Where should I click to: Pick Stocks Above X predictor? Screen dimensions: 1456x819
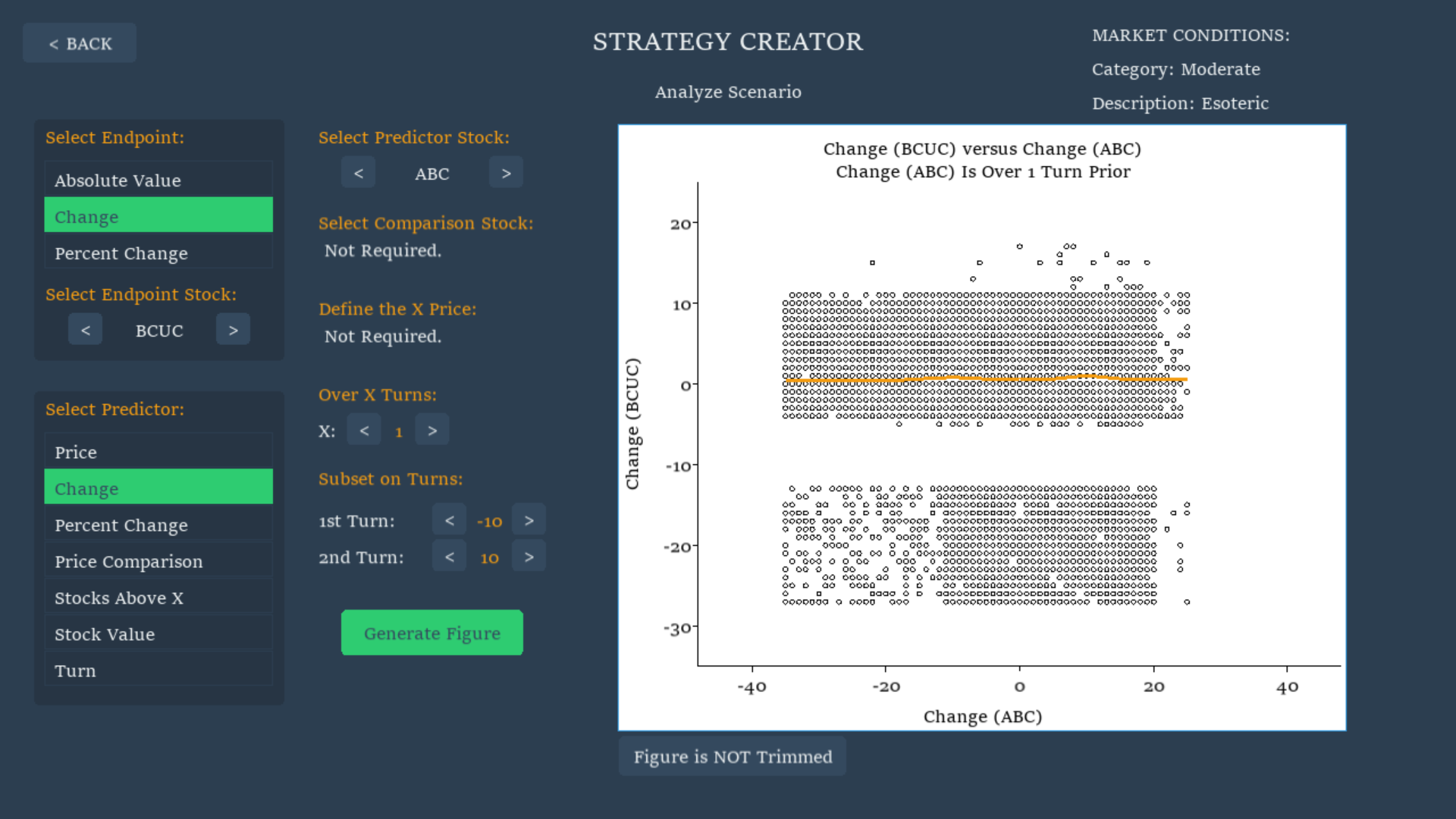158,597
